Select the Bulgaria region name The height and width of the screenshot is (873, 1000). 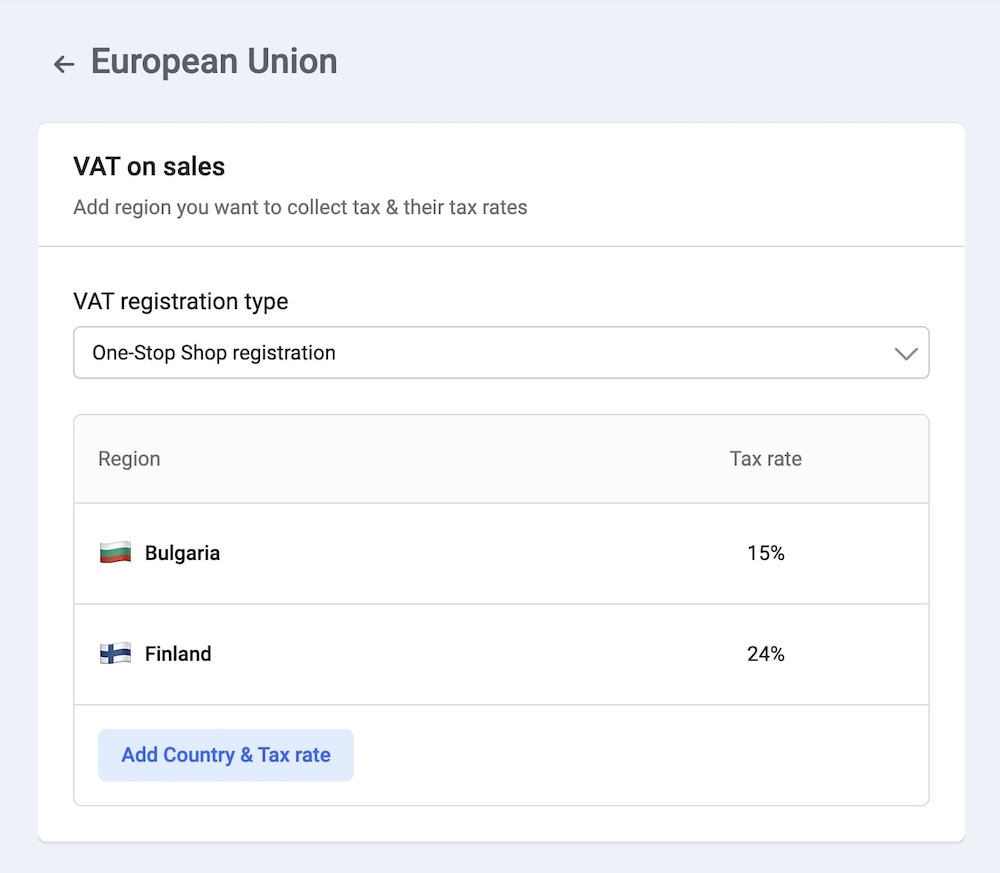point(182,553)
